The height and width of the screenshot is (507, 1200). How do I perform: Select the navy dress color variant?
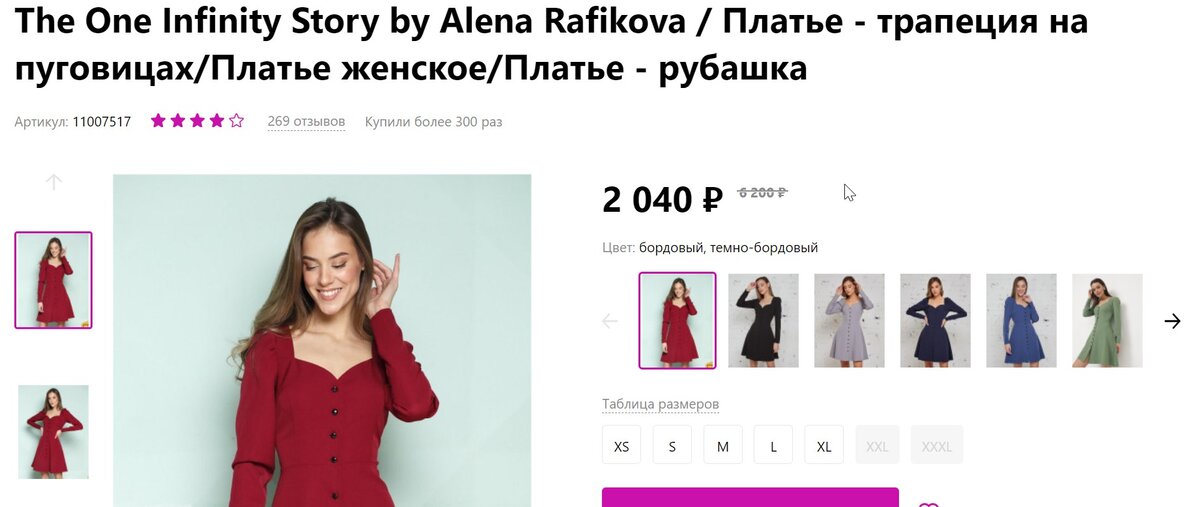(935, 320)
